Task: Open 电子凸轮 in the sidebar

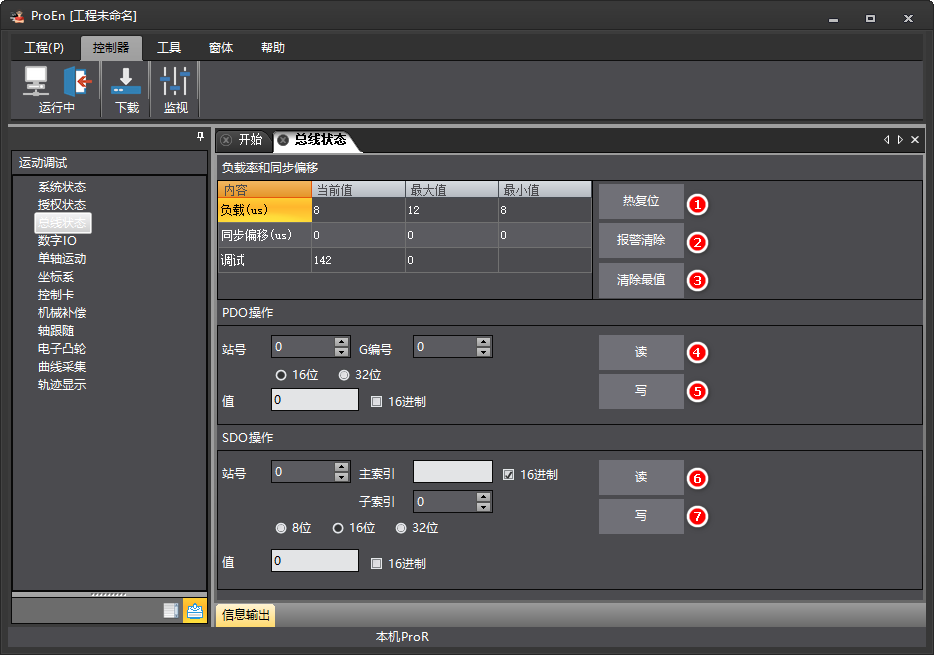Action: [x=62, y=349]
